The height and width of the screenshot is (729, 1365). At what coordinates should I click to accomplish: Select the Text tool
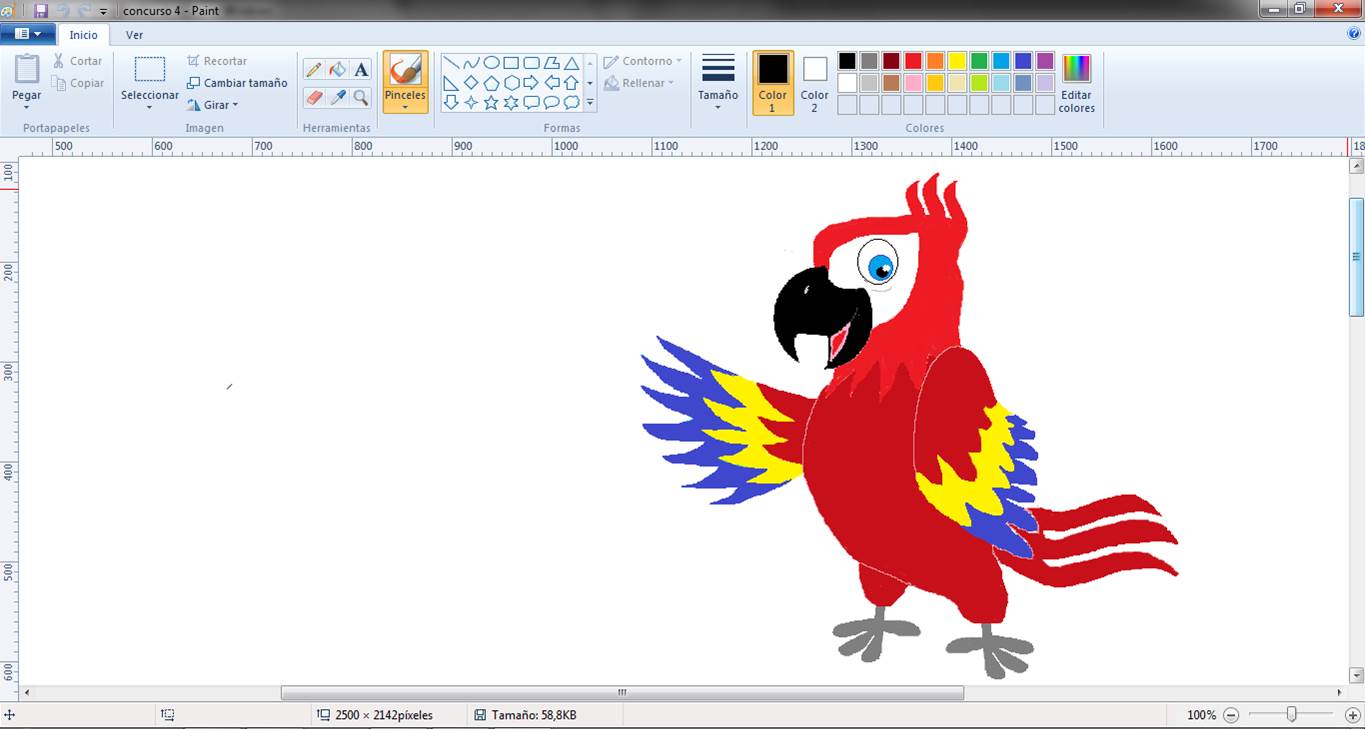point(361,69)
